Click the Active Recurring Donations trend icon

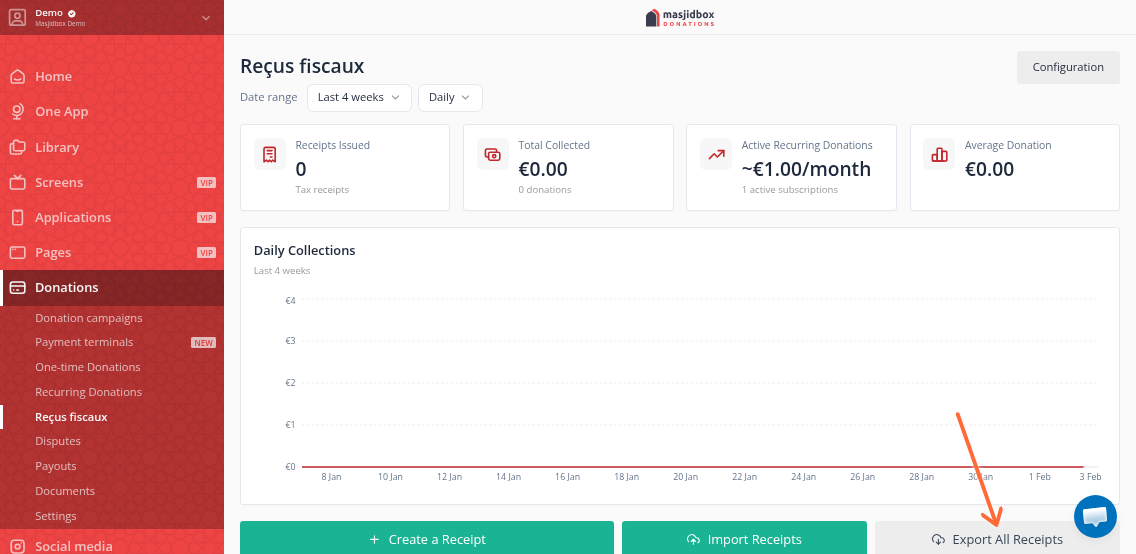click(716, 154)
